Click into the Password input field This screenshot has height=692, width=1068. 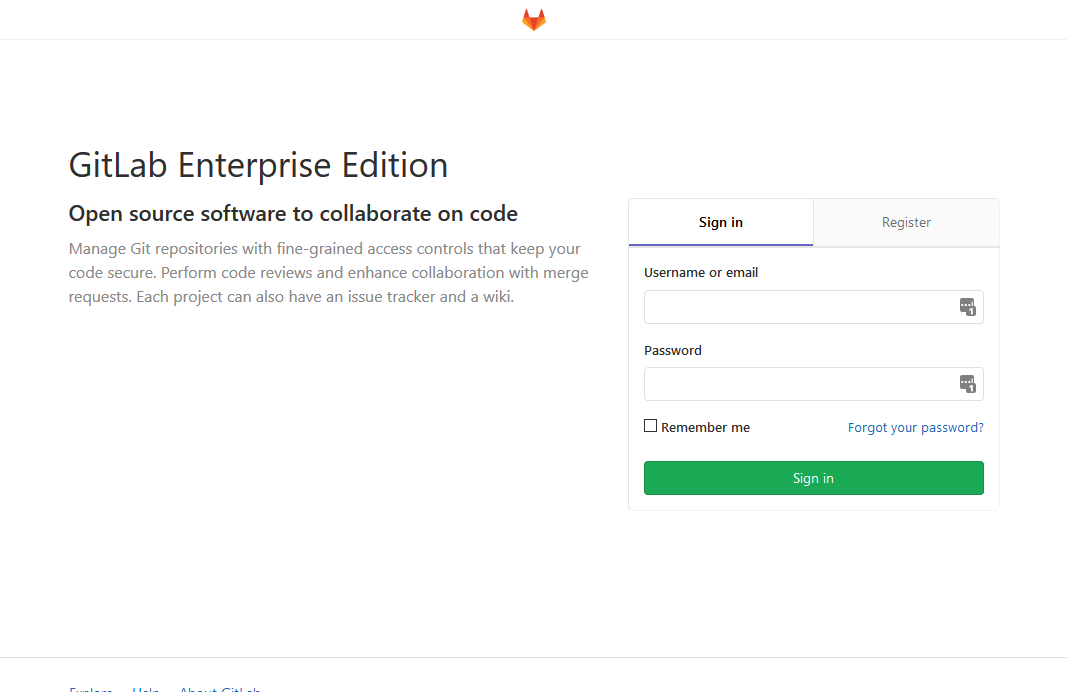(800, 384)
